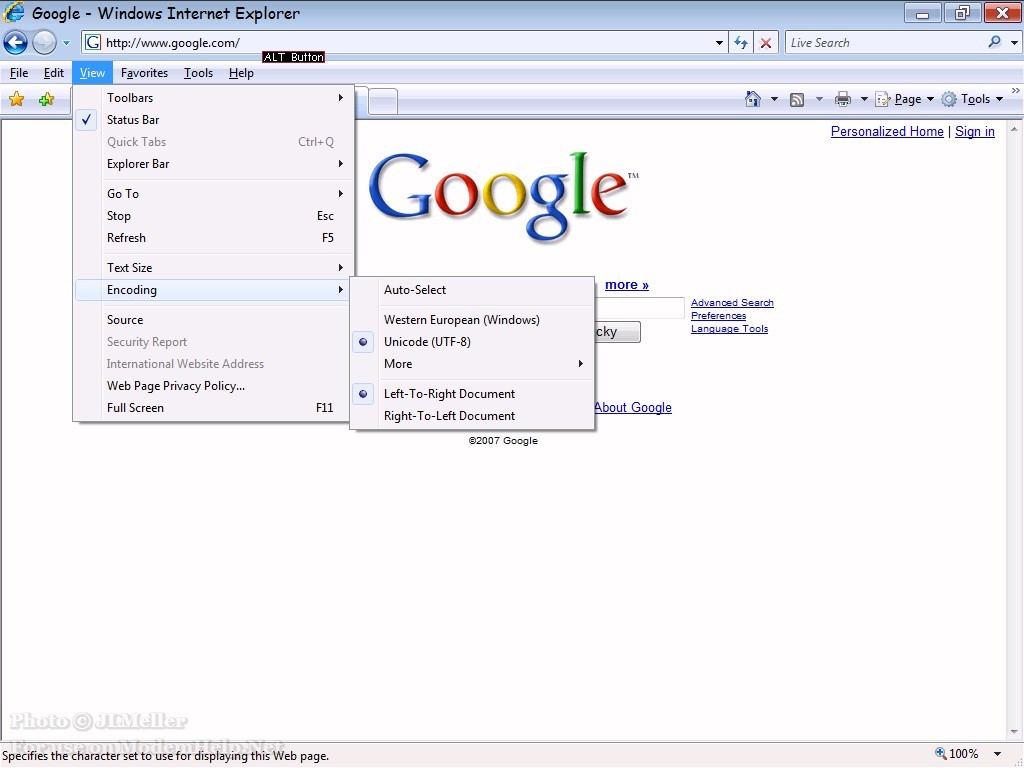This screenshot has height=768, width=1024.
Task: Click the zoom magnifier icon in status bar
Action: [x=940, y=753]
